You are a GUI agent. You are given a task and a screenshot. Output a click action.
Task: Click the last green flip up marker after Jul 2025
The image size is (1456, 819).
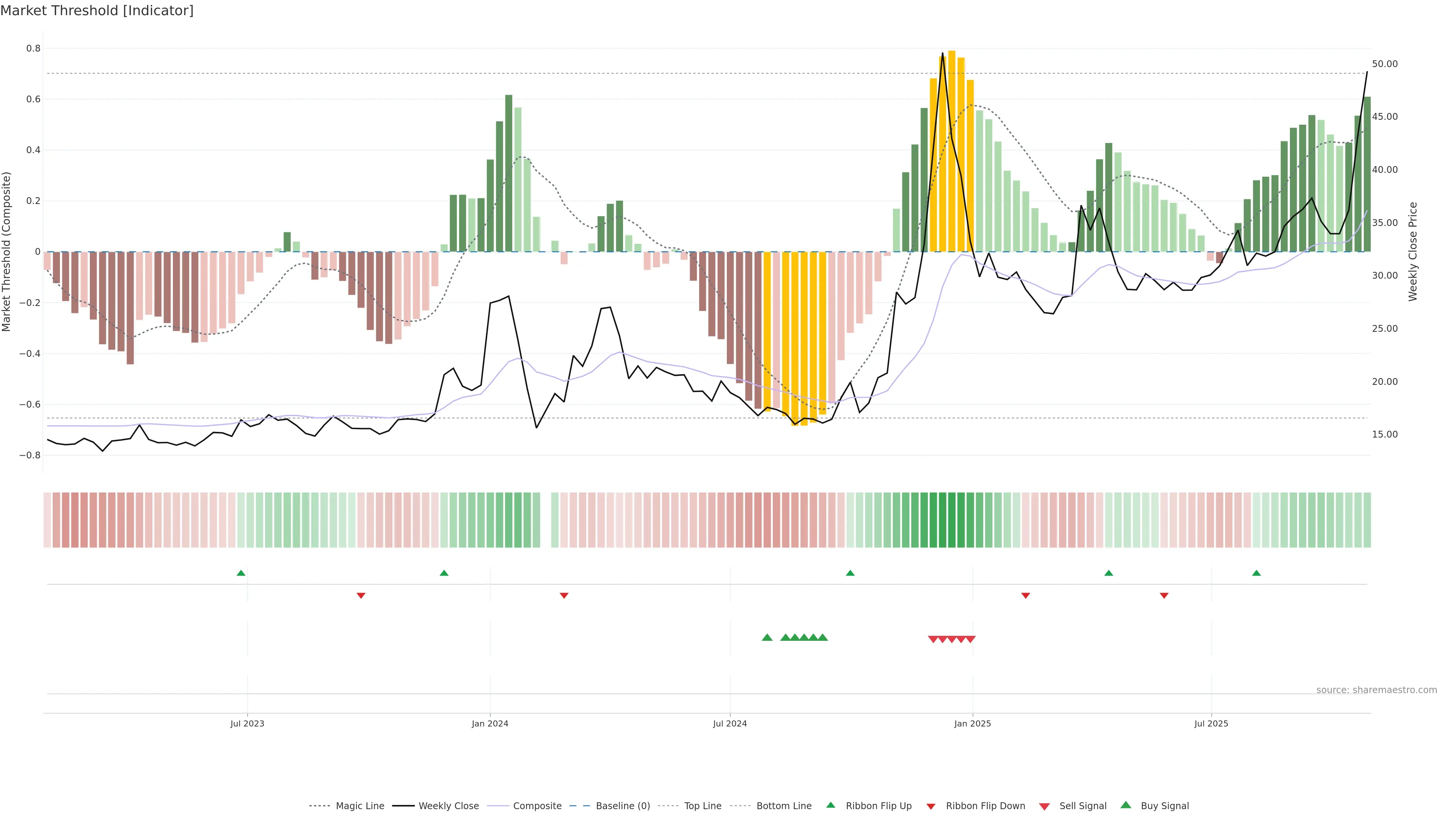[1257, 573]
